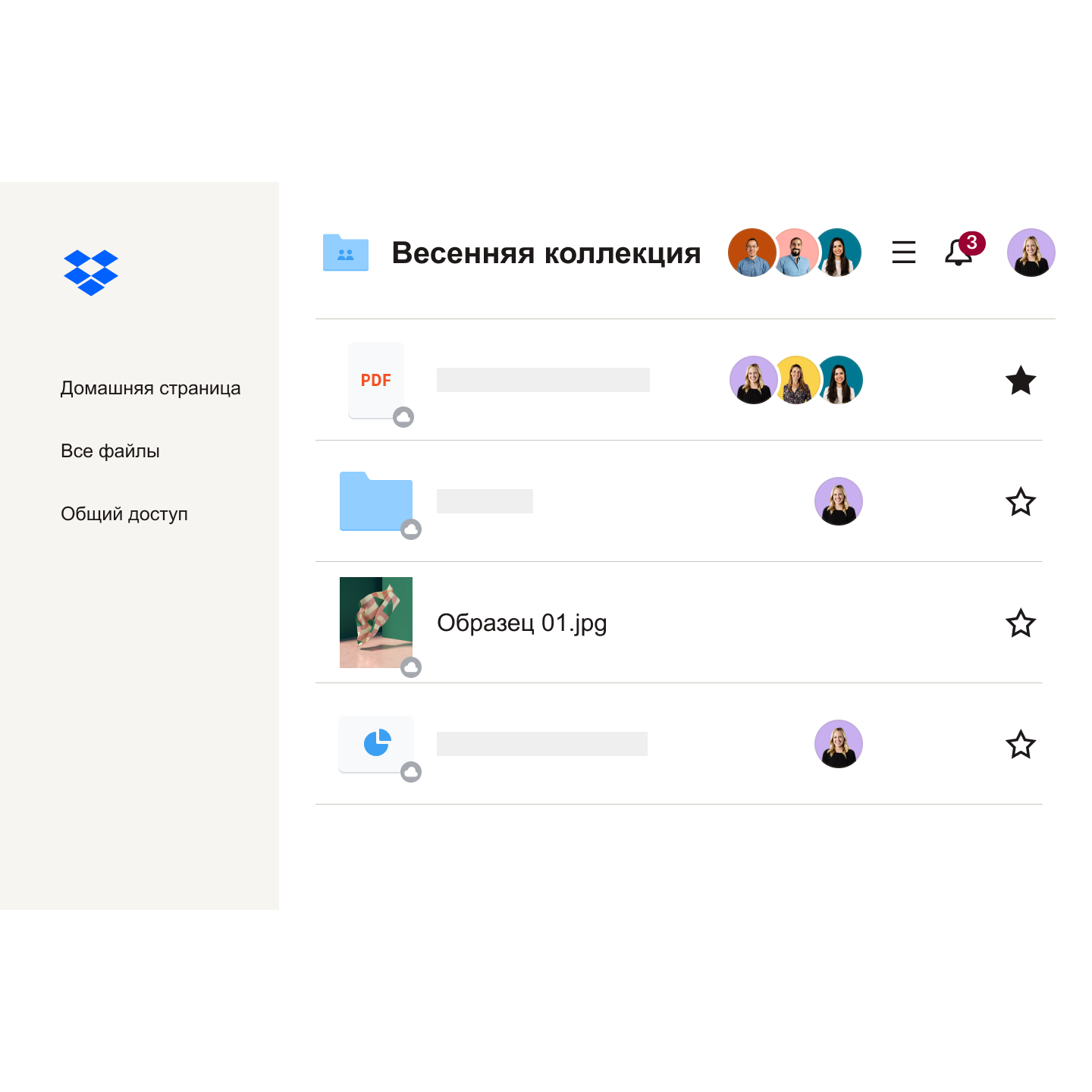Open the pie chart presentation file icon
The width and height of the screenshot is (1092, 1092).
[376, 744]
